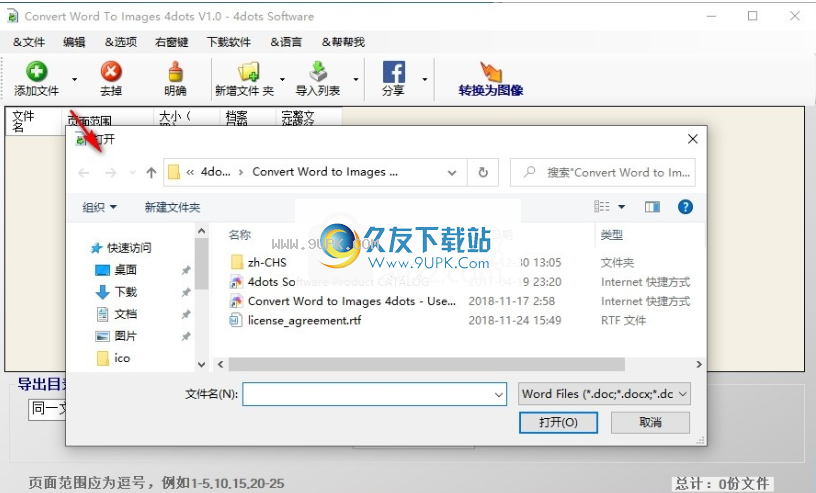This screenshot has height=493, width=816.
Task: Click the Convert to Images (转换为图像) button
Action: (x=491, y=79)
